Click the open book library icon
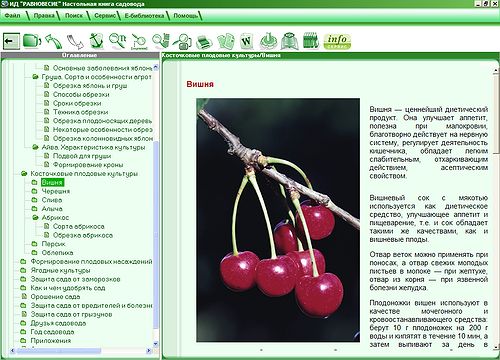This screenshot has height=360, width=500. 289,41
